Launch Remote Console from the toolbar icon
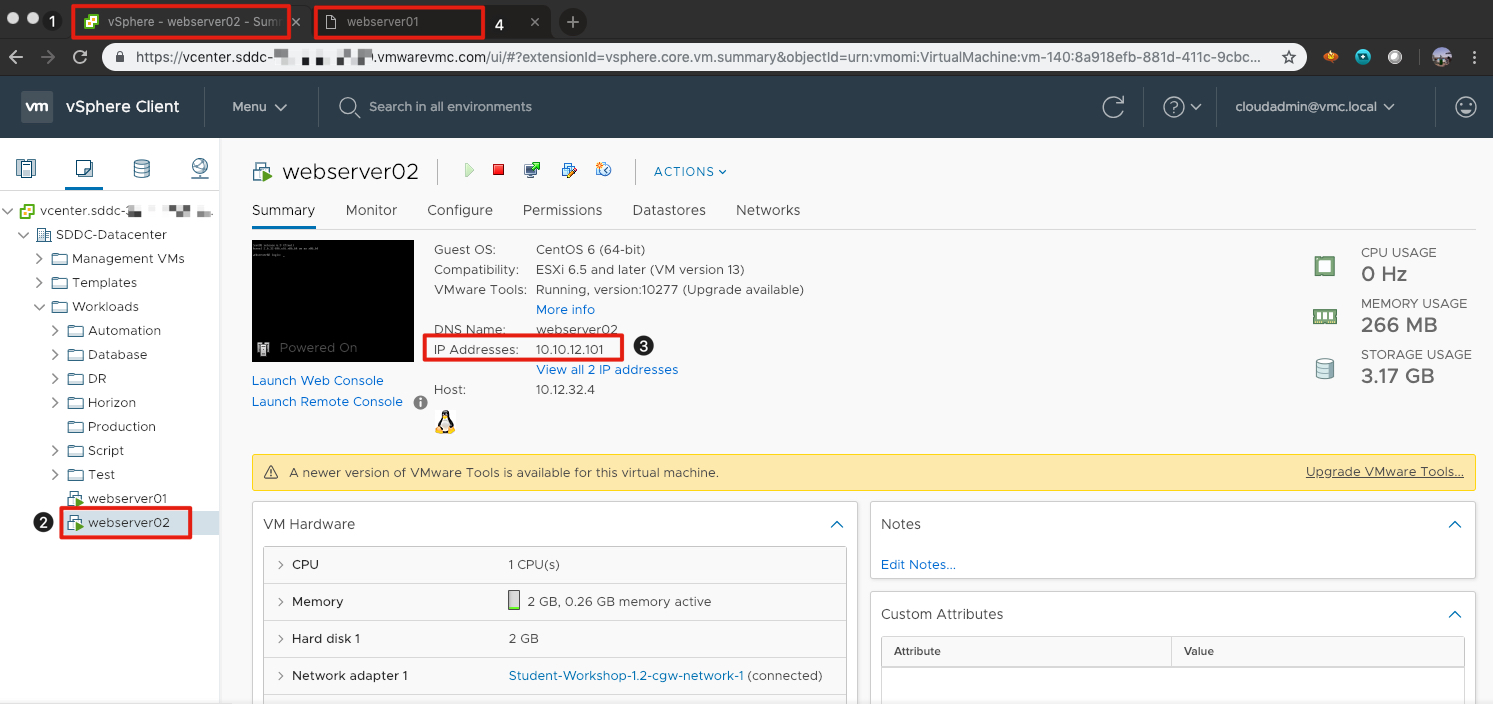The height and width of the screenshot is (704, 1493). click(x=533, y=170)
